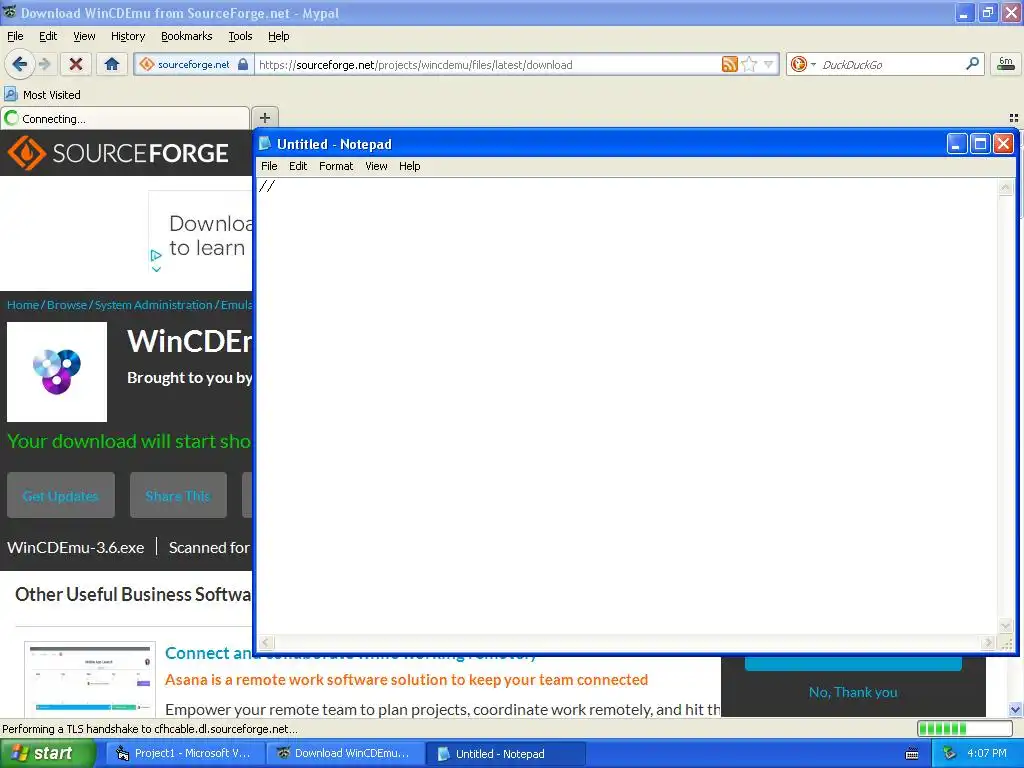Open the address bar history dropdown arrow
Viewport: 1024px width, 768px height.
coord(769,64)
